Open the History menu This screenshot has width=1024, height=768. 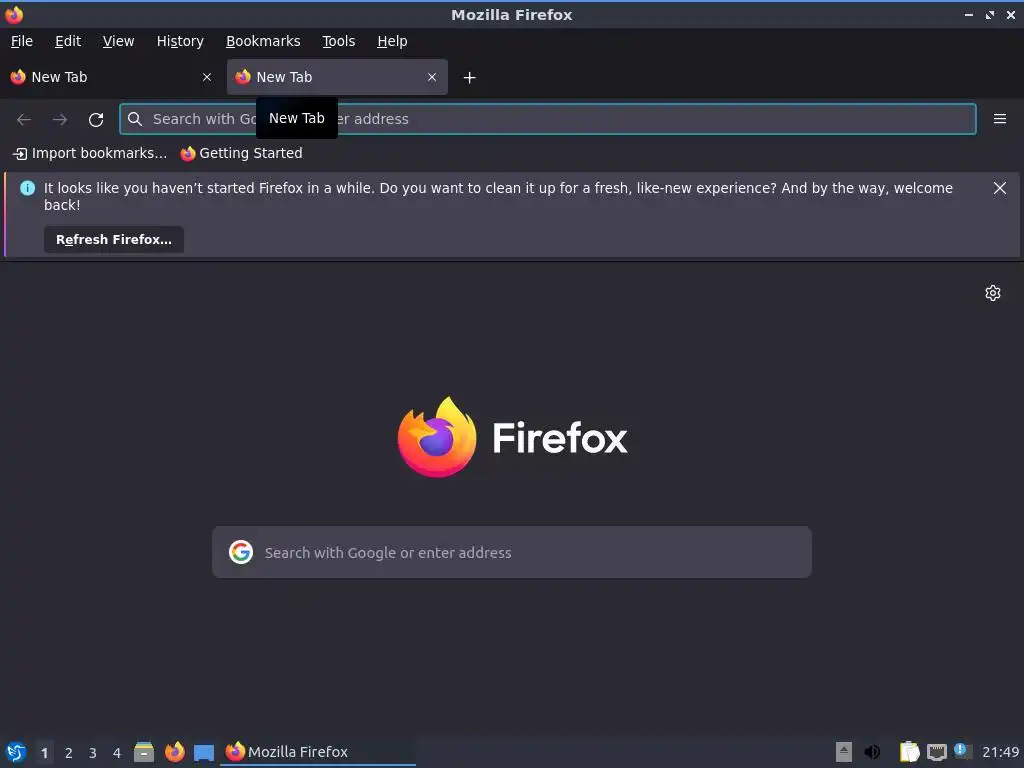(x=180, y=41)
